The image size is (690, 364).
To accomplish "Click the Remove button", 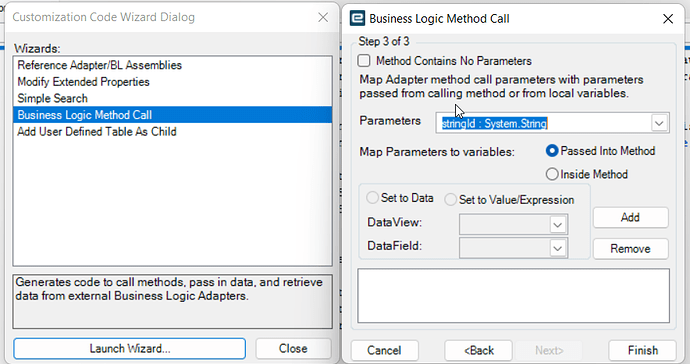I will (630, 249).
